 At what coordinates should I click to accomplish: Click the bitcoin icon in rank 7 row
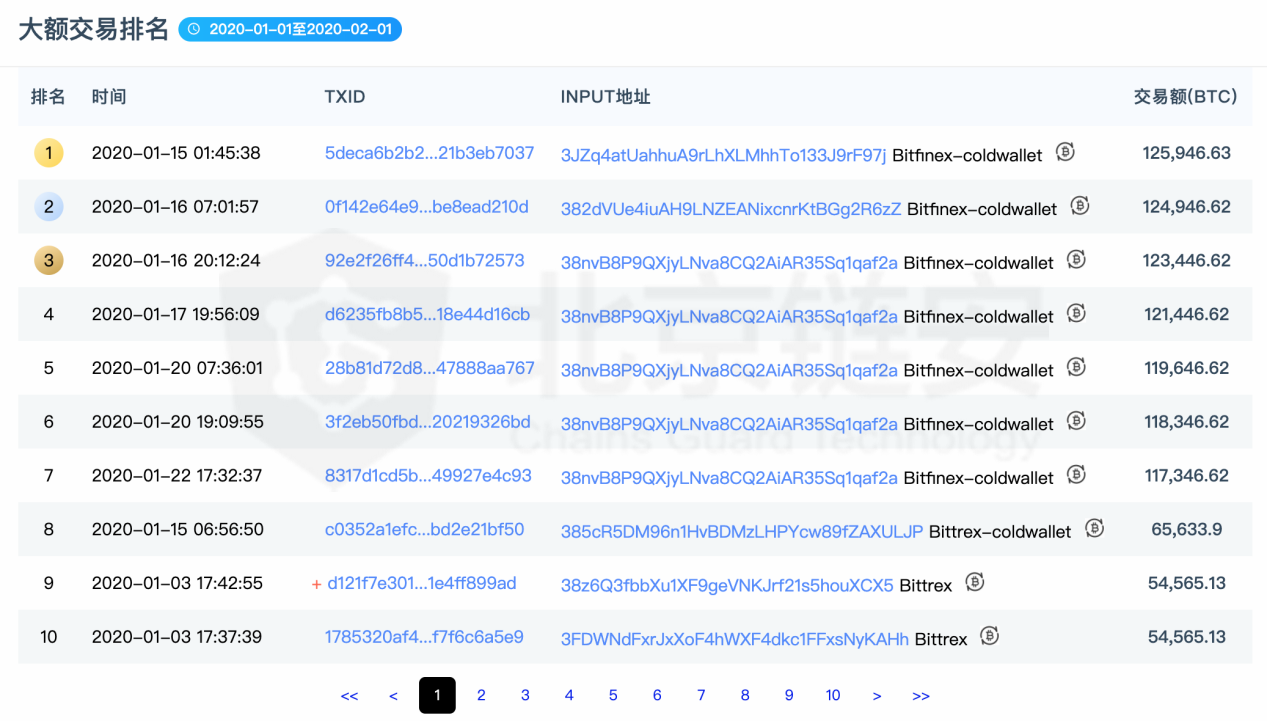click(1076, 474)
